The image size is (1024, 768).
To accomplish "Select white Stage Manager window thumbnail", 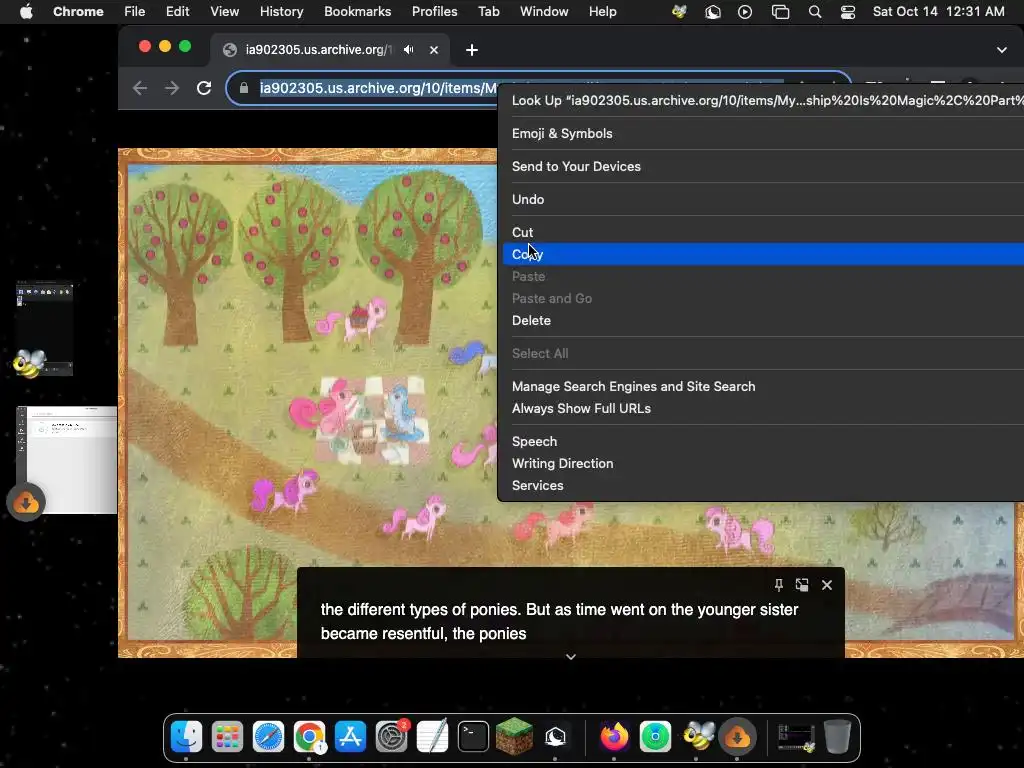I will [67, 459].
